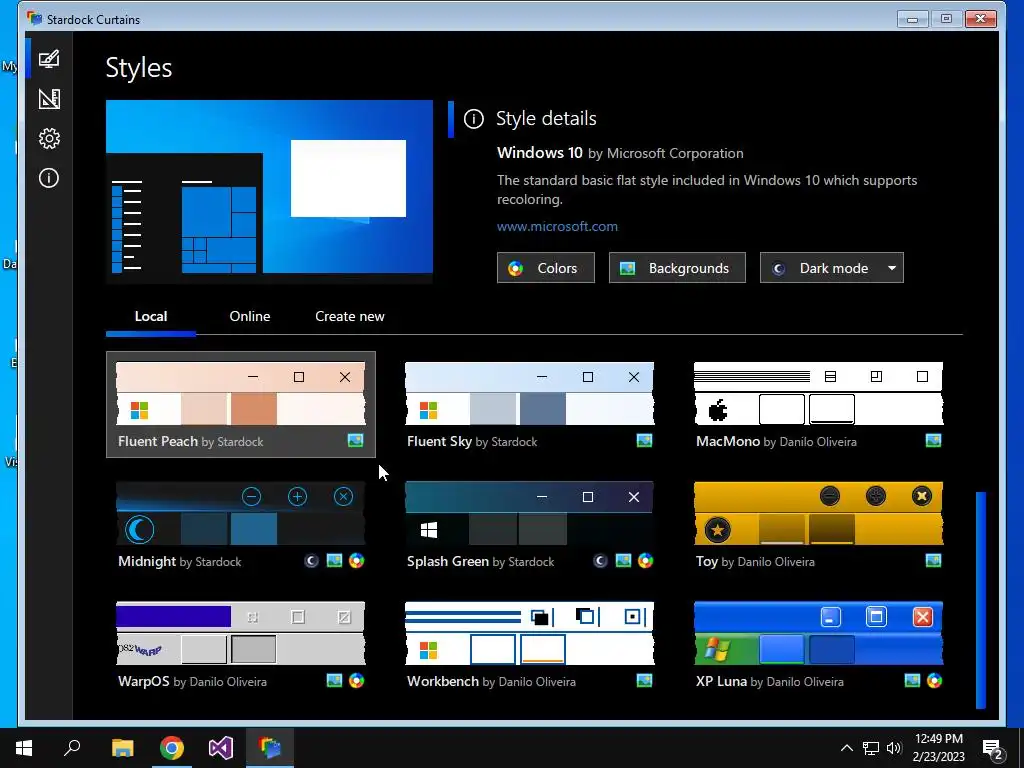This screenshot has width=1024, height=768.
Task: Click Midnight dark mode moon icon
Action: click(x=312, y=561)
